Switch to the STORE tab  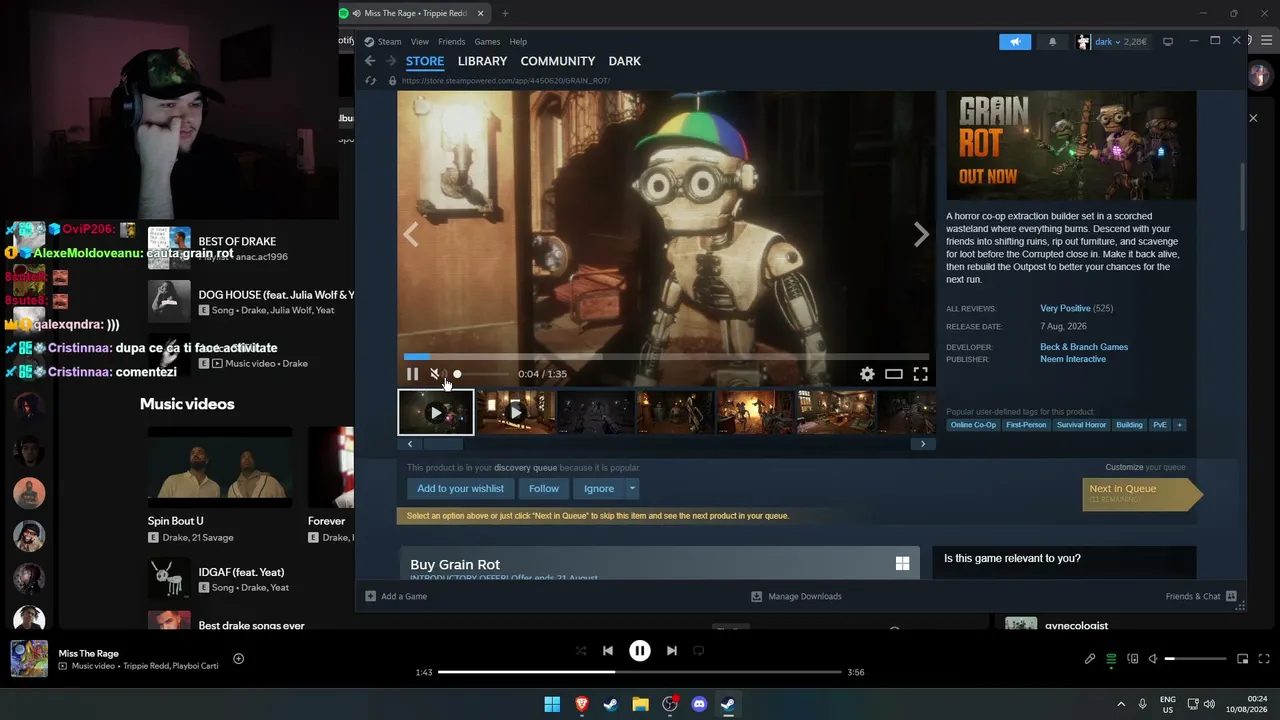click(425, 61)
